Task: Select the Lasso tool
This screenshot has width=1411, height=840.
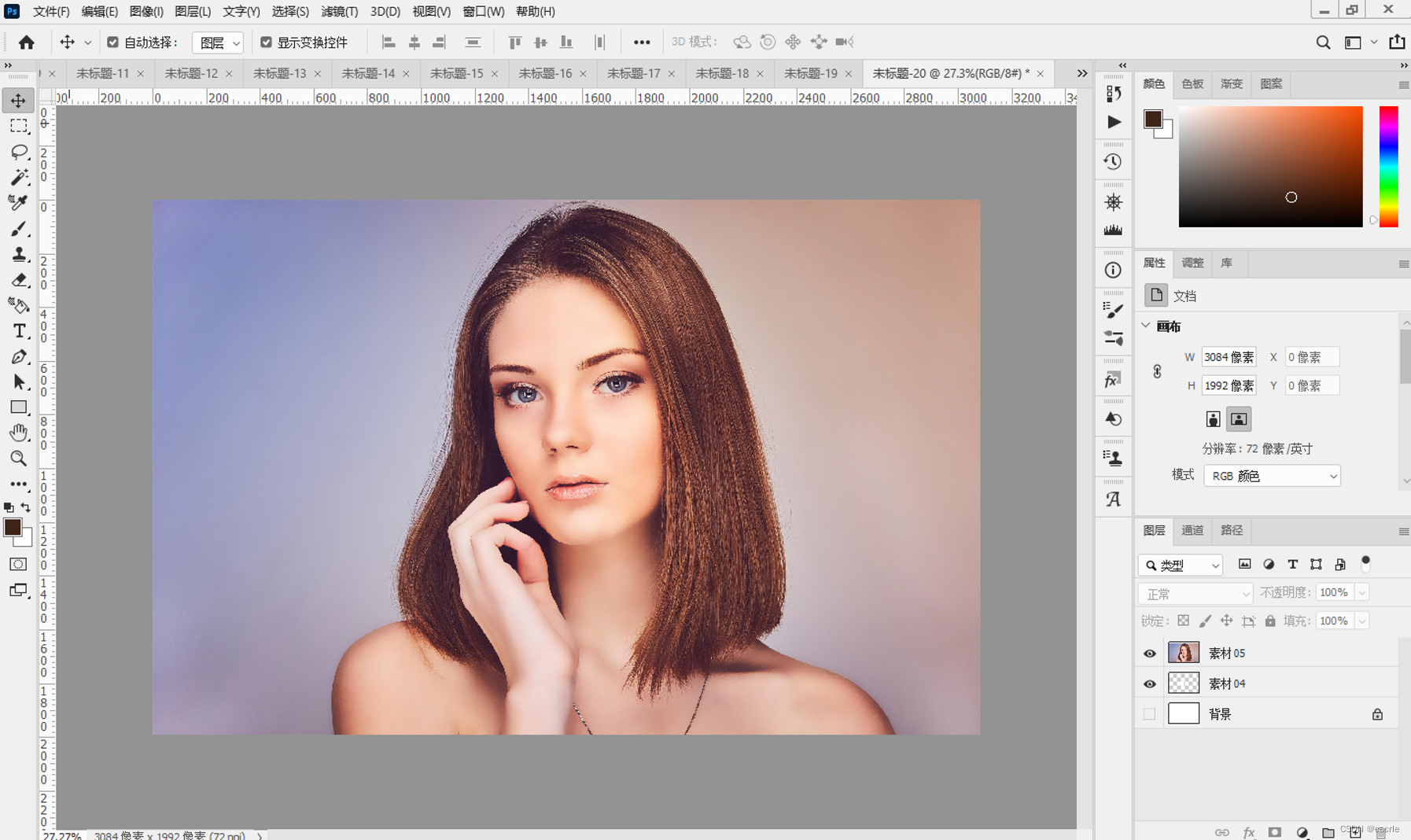Action: pyautogui.click(x=18, y=152)
